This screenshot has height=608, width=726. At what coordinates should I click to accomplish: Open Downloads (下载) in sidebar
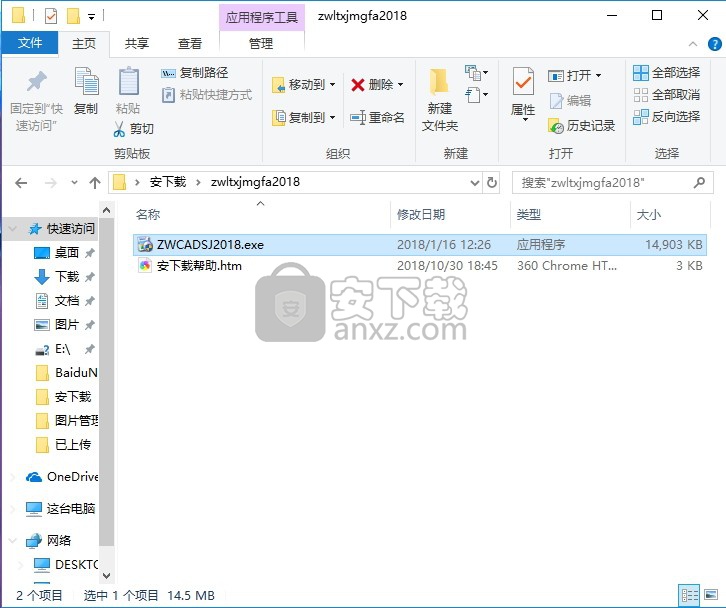[x=65, y=277]
